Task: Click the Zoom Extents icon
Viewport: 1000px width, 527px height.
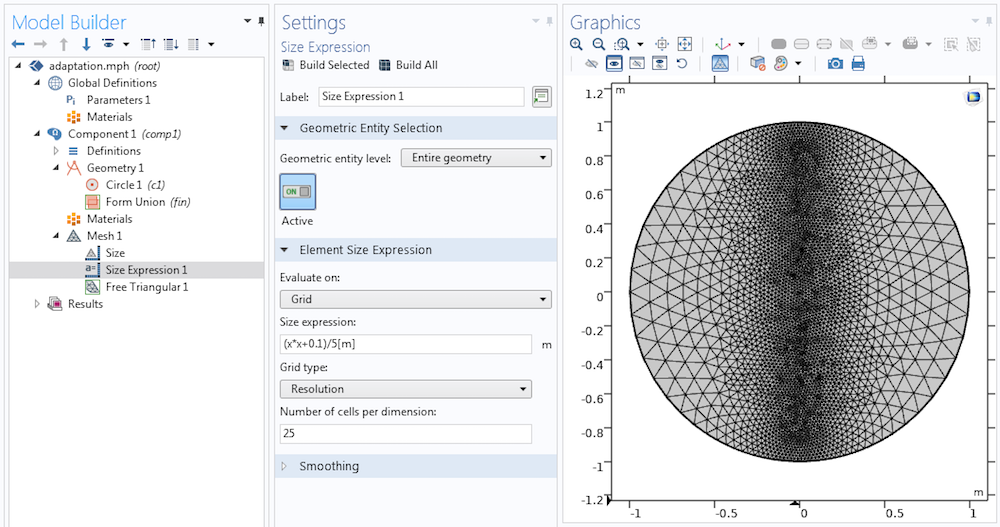Action: pos(684,44)
